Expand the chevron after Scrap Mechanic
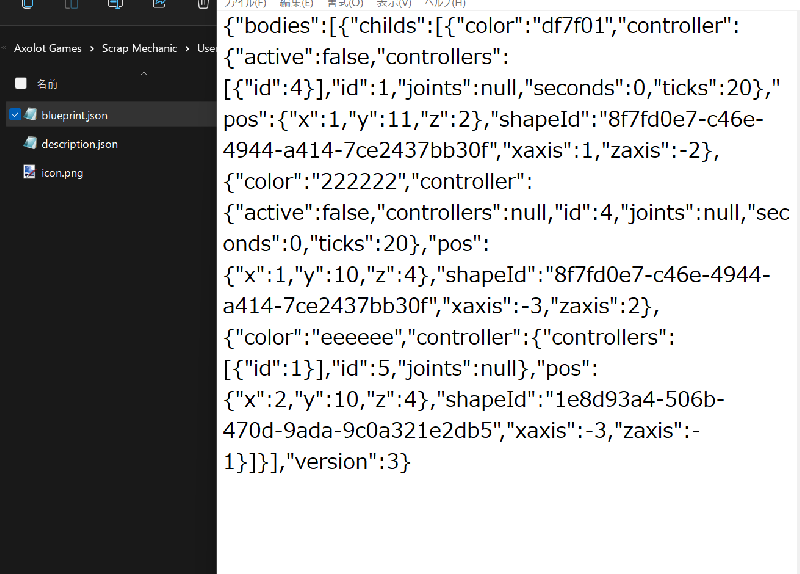Viewport: 800px width, 574px height. (187, 48)
